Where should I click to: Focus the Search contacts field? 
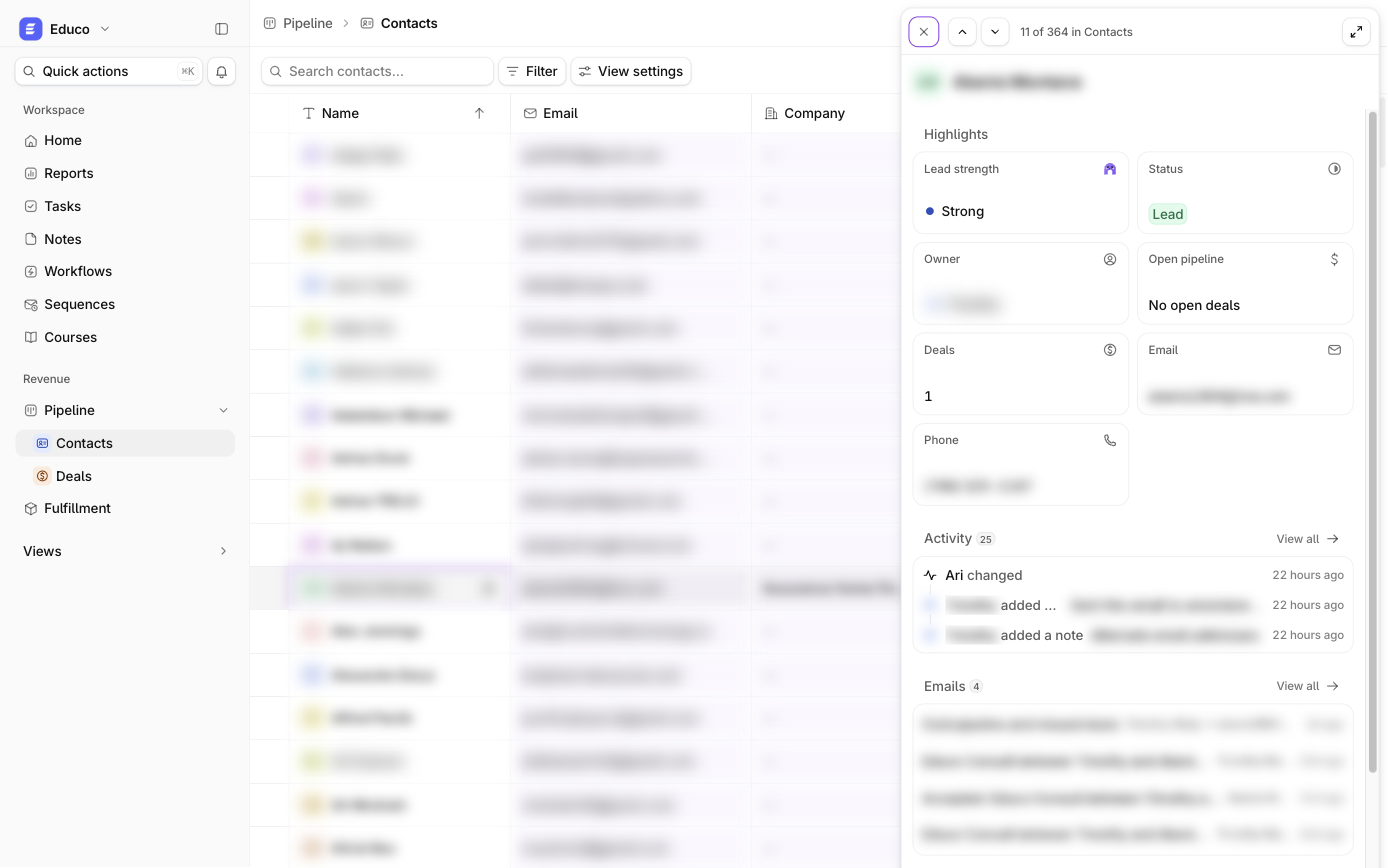tap(377, 71)
